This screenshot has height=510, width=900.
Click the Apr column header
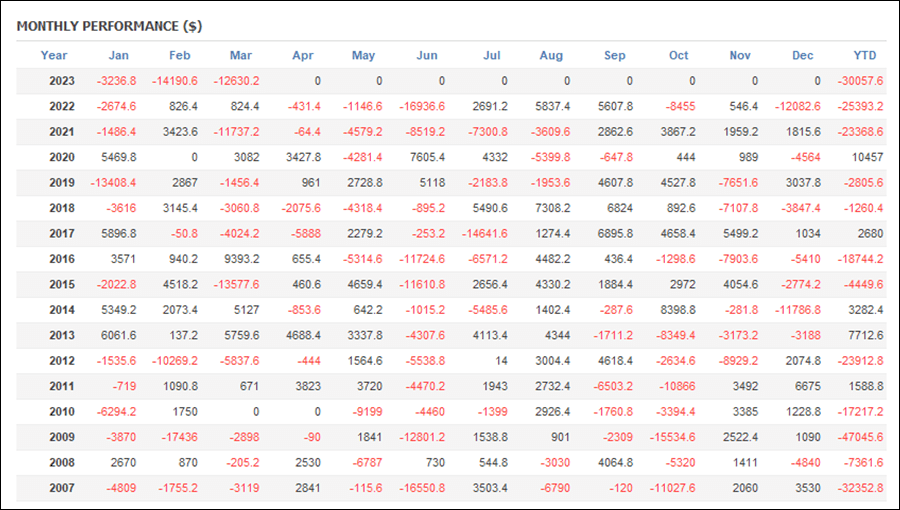click(303, 56)
